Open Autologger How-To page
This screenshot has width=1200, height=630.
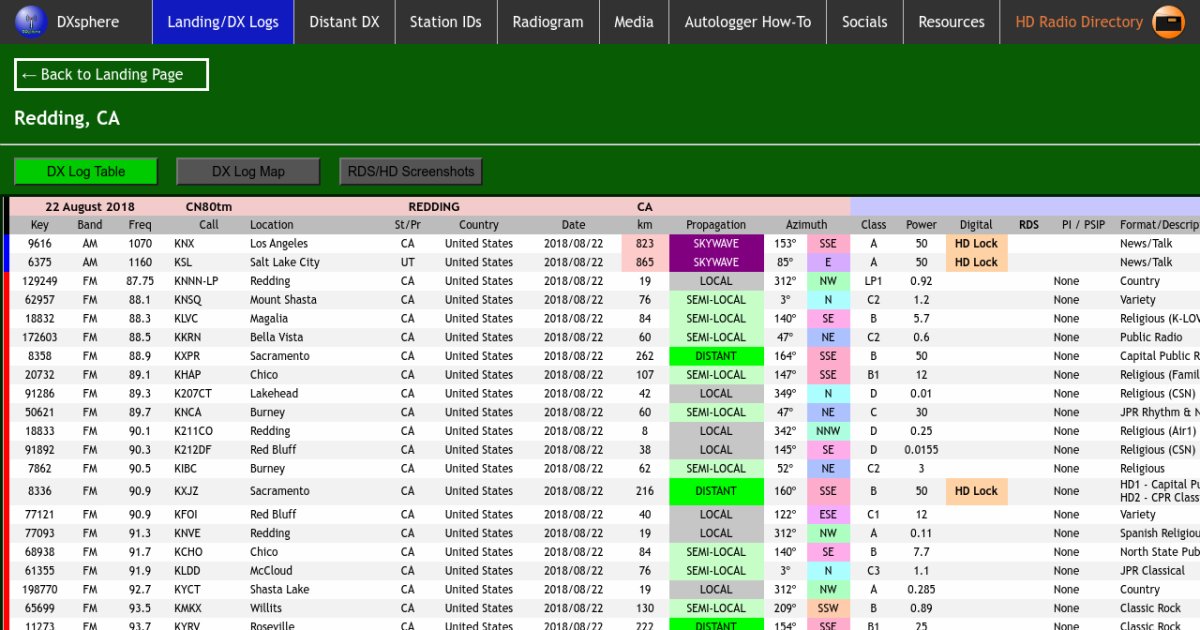tap(747, 22)
